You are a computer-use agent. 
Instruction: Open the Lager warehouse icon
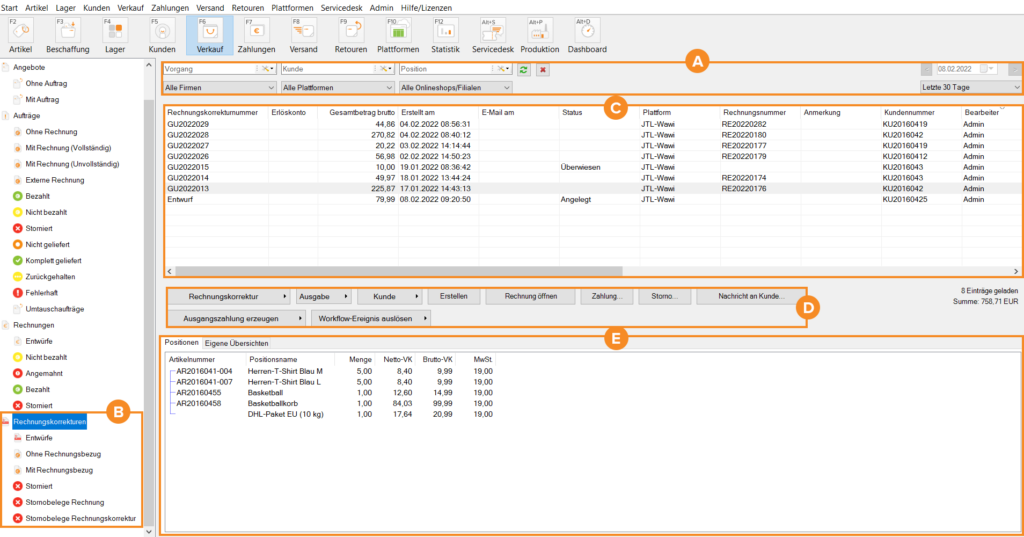click(115, 34)
